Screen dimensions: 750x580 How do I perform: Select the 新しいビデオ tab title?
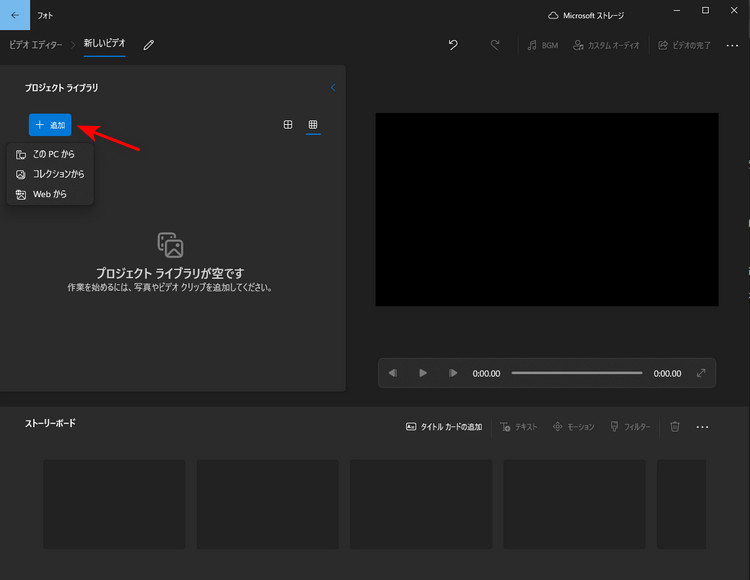coord(104,44)
